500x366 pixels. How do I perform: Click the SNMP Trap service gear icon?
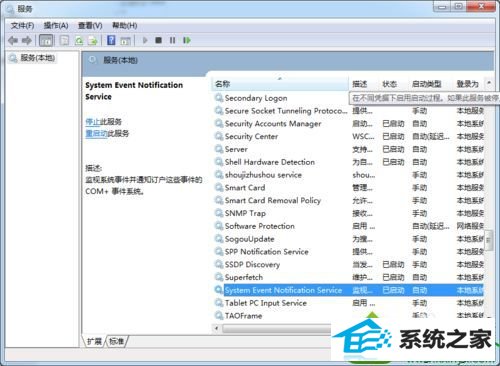(219, 213)
